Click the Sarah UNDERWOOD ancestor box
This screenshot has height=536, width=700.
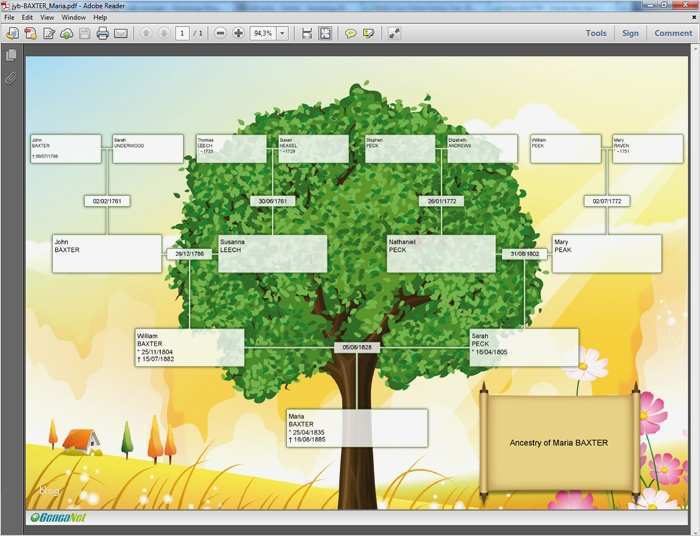pos(148,149)
